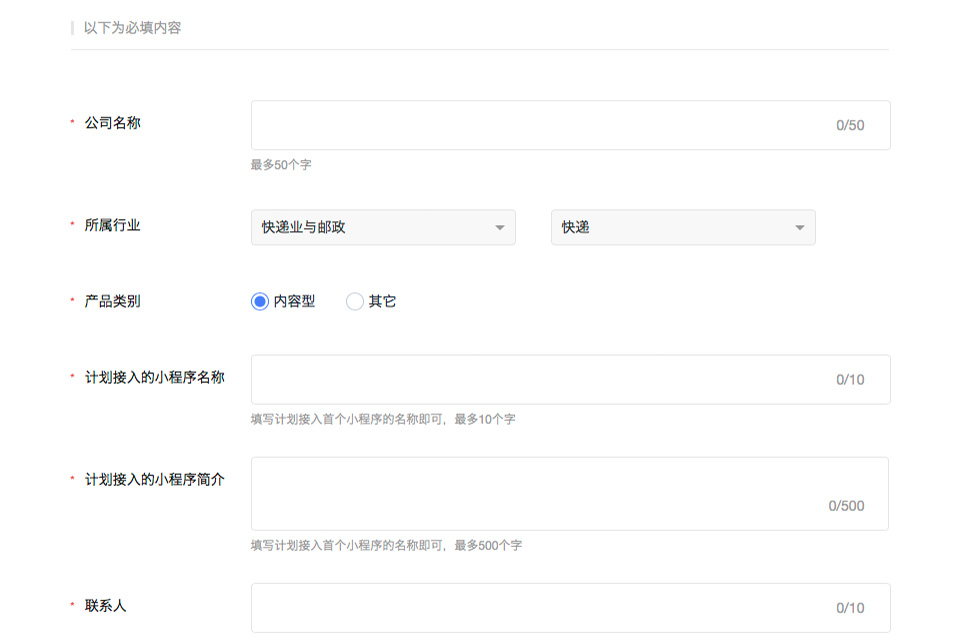Click the hint text 最多50个字

[x=280, y=164]
